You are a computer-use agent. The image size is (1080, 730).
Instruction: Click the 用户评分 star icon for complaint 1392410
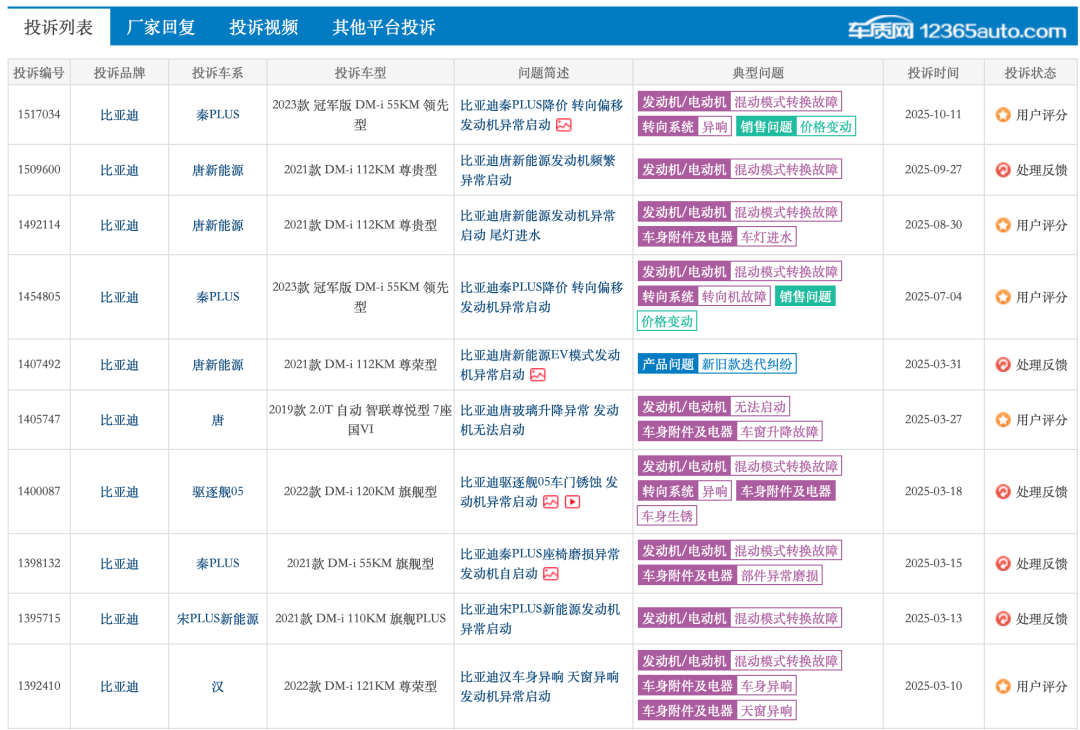(x=1003, y=687)
